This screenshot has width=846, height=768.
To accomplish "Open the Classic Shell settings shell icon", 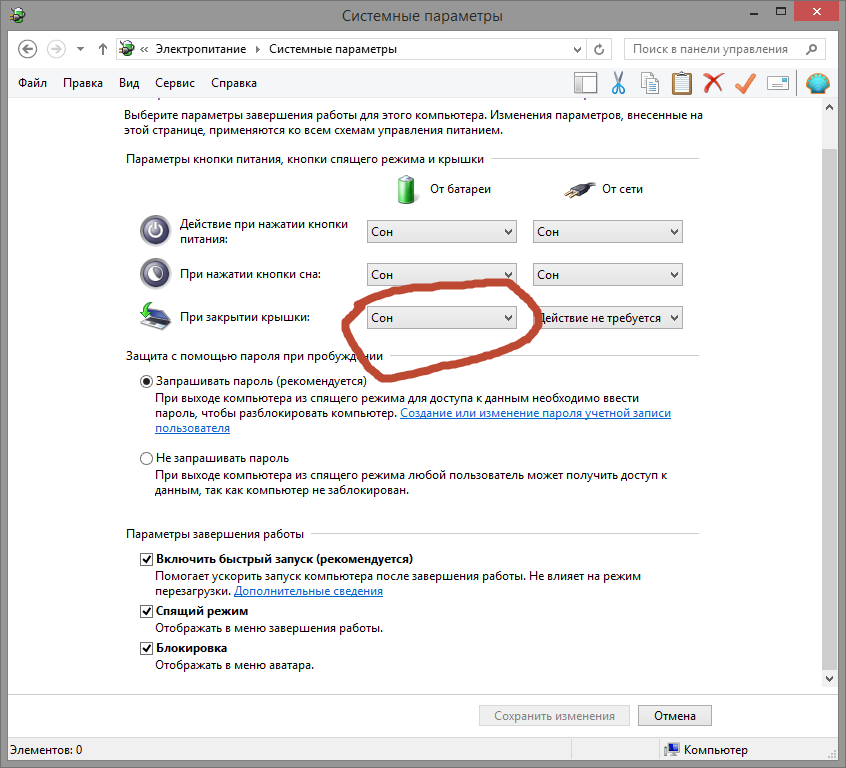I will pos(817,83).
